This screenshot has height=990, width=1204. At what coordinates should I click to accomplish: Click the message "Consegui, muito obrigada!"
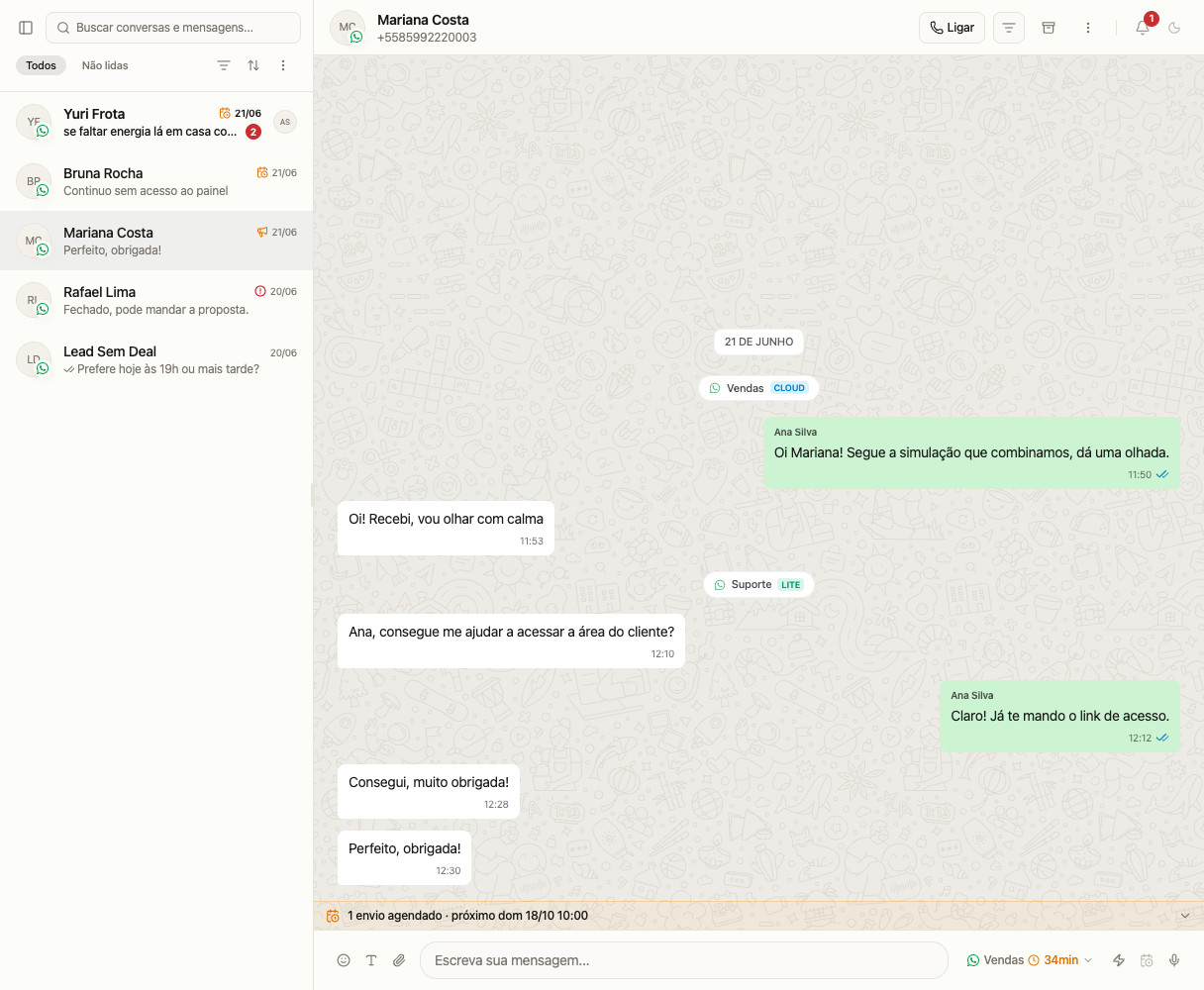click(429, 791)
